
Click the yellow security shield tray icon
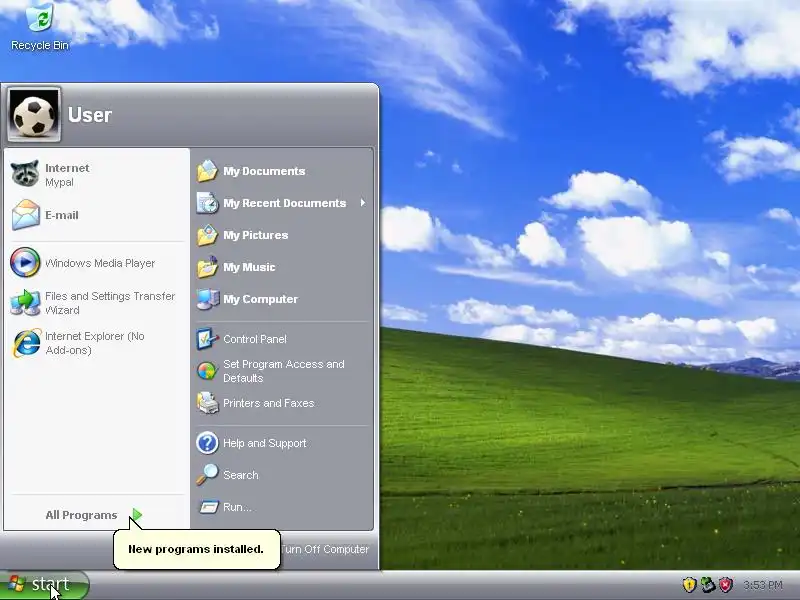point(689,585)
